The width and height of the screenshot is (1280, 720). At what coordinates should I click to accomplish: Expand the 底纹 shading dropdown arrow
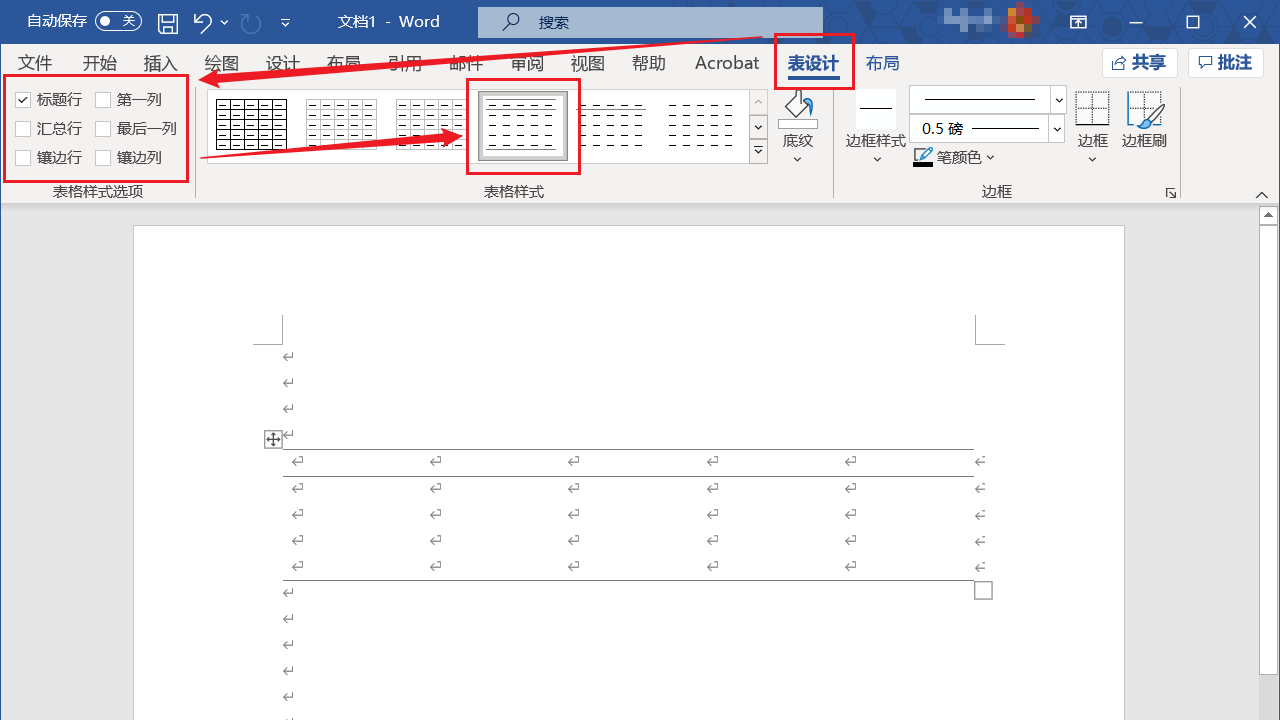point(798,159)
